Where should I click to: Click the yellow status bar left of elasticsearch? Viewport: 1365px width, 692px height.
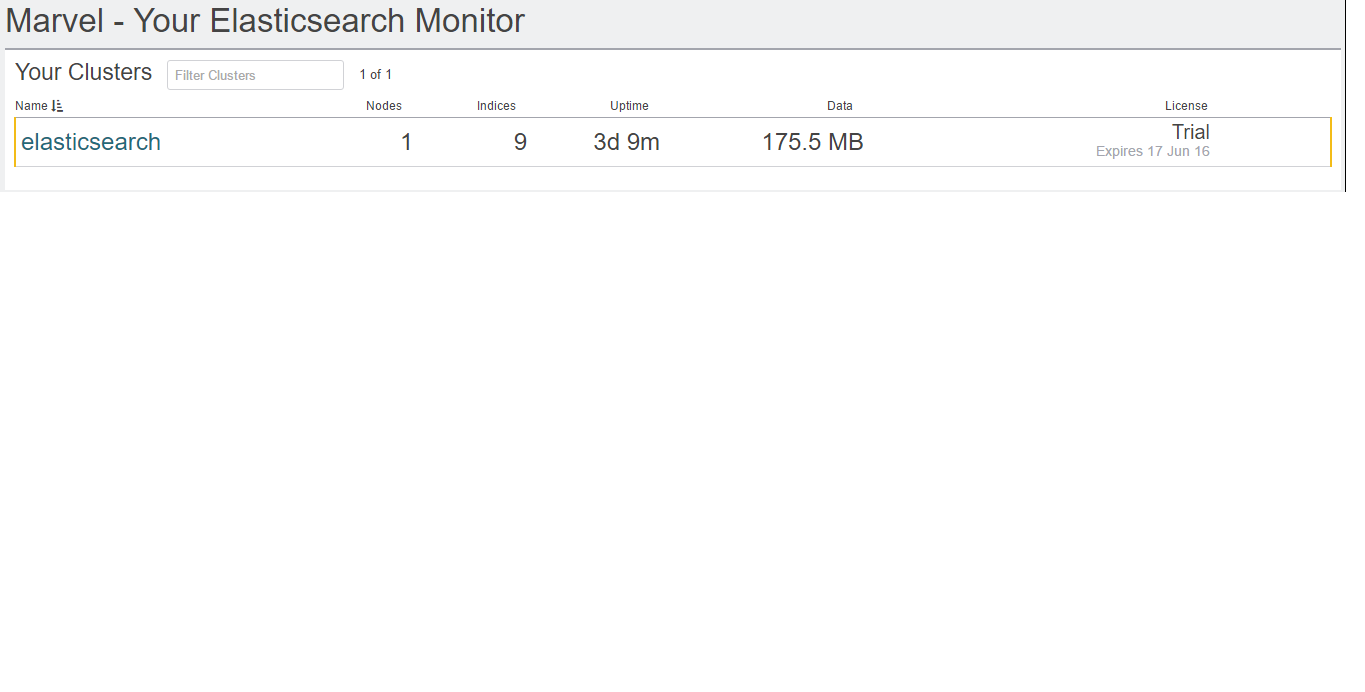tap(15, 142)
